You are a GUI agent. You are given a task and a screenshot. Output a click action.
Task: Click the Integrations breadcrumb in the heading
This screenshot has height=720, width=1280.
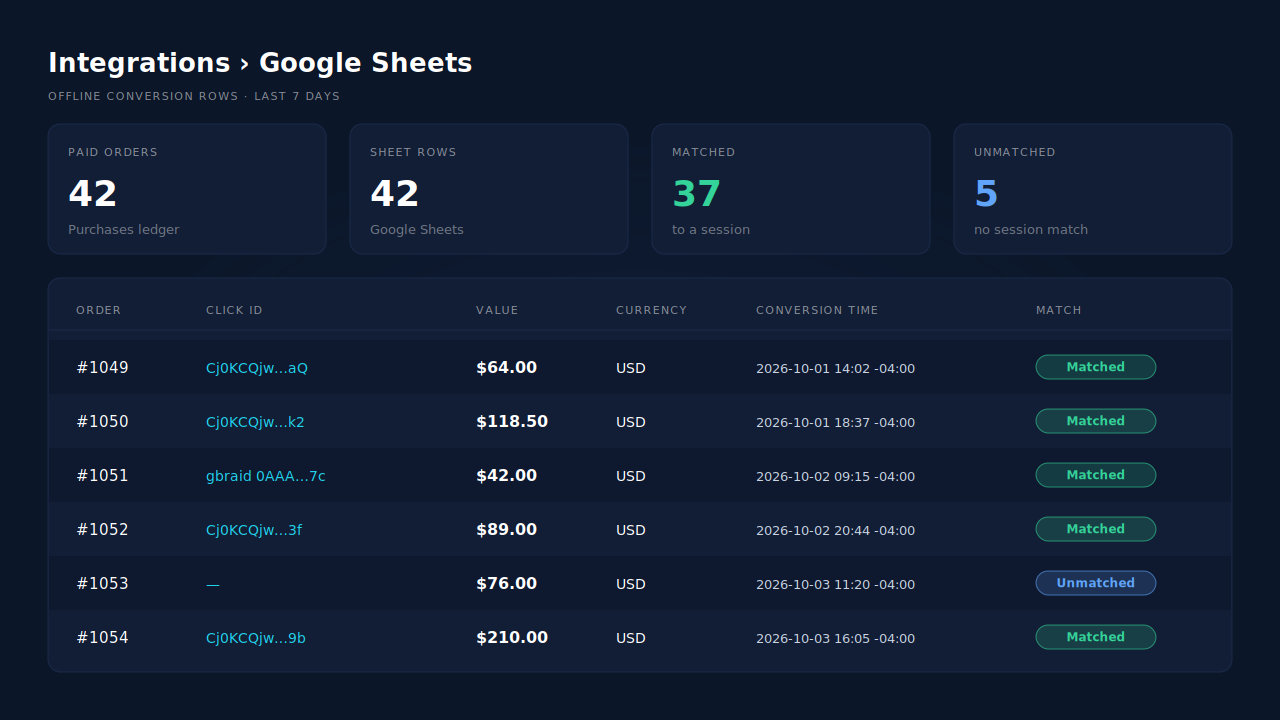(x=139, y=63)
